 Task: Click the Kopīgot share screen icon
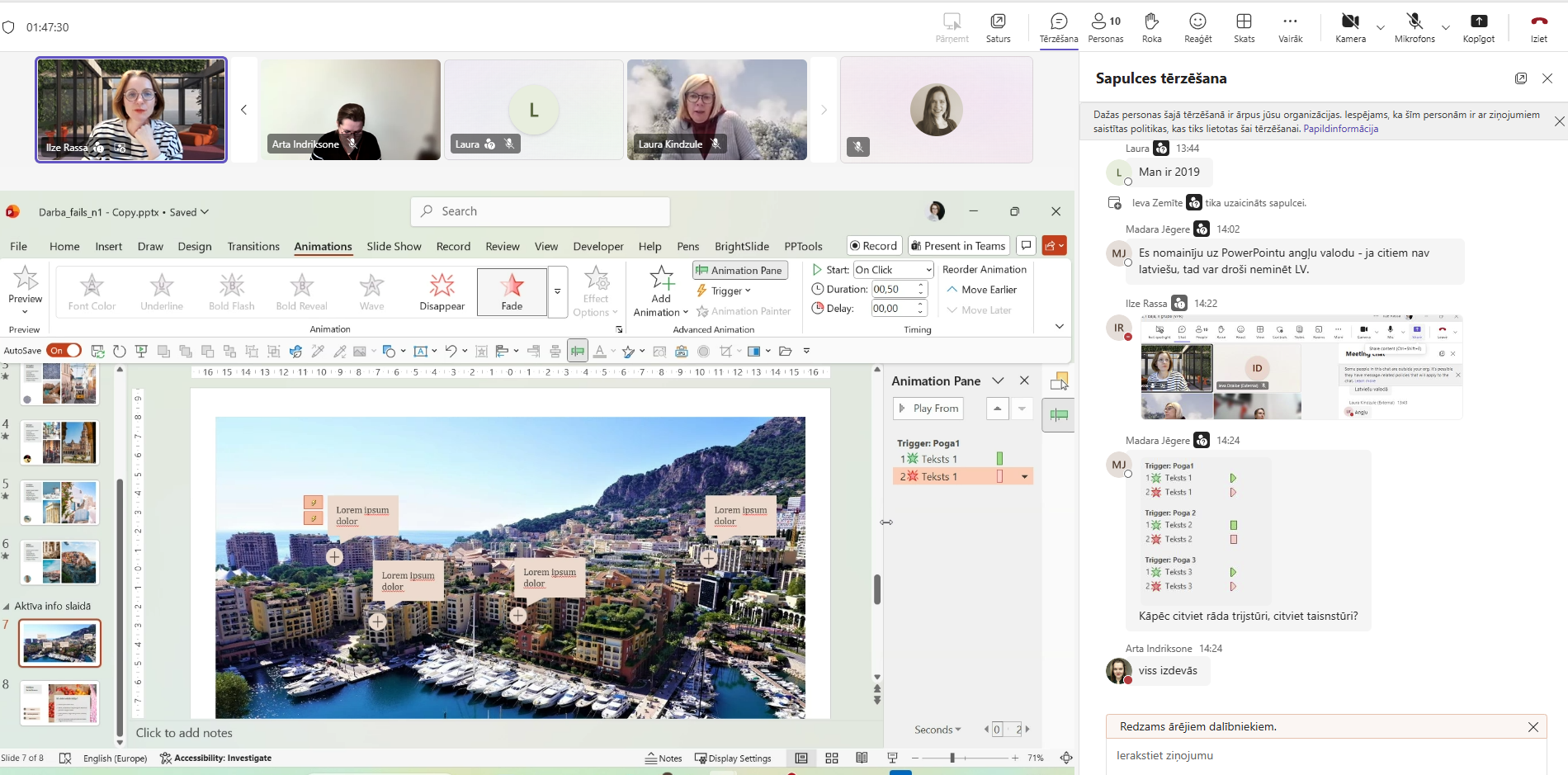point(1478,22)
